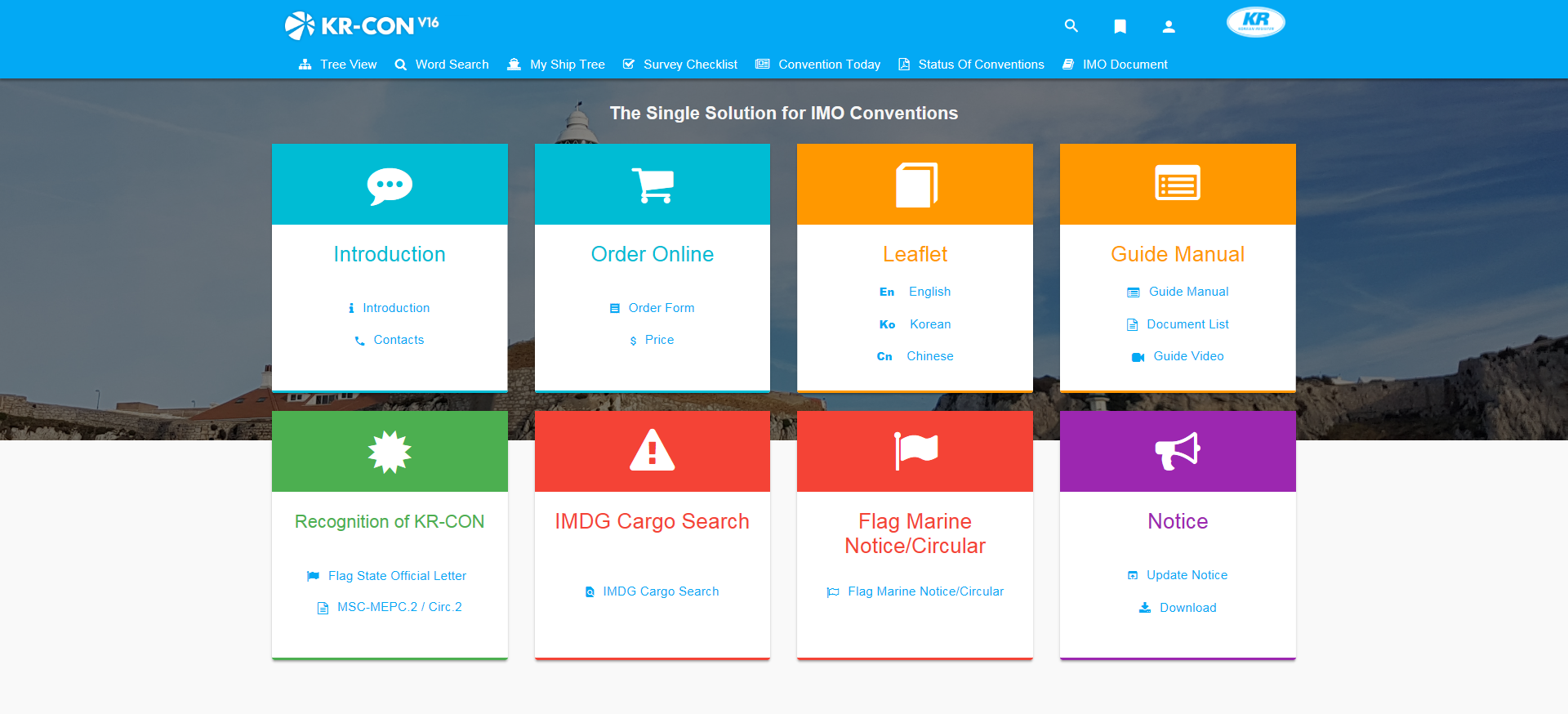Open Word Search menu item
This screenshot has height=714, width=1568.
[442, 65]
